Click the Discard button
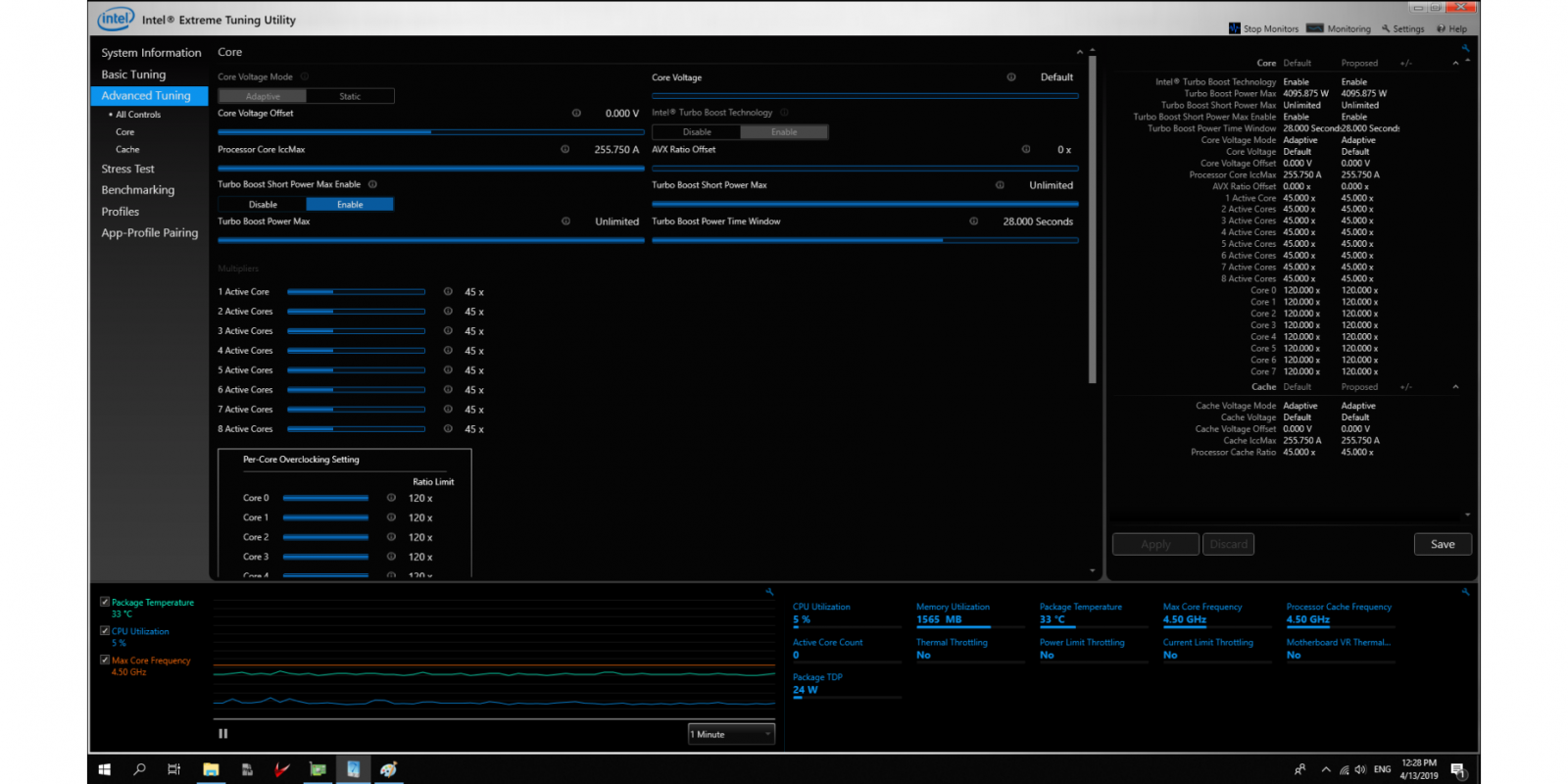The image size is (1568, 784). point(1229,544)
